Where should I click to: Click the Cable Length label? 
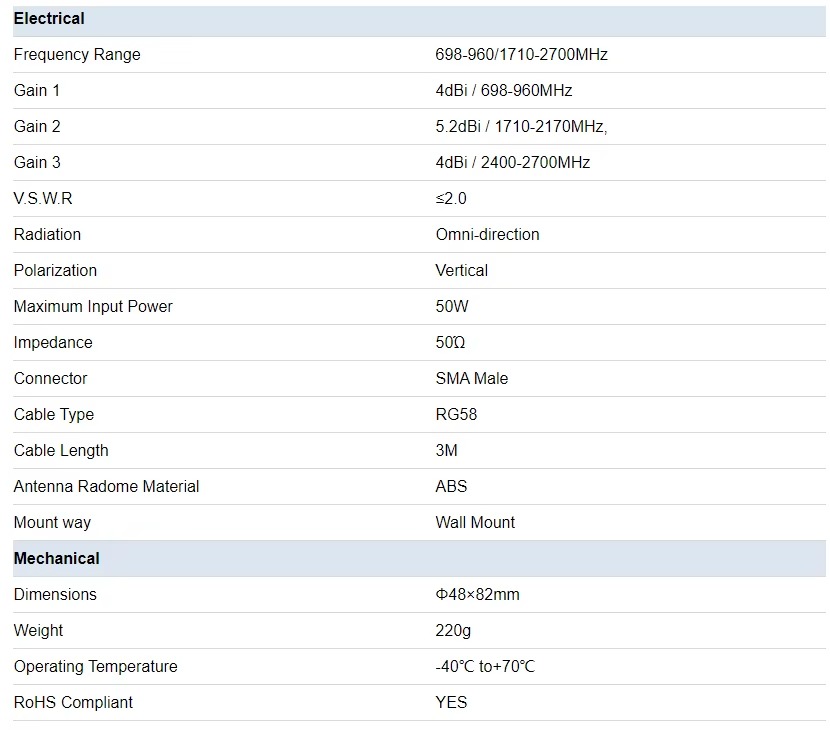tap(61, 450)
